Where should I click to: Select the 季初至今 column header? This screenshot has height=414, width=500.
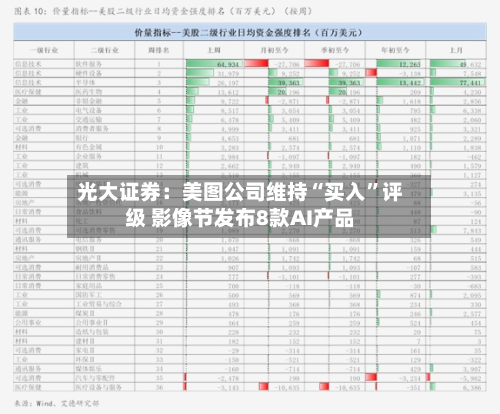pyautogui.click(x=335, y=50)
